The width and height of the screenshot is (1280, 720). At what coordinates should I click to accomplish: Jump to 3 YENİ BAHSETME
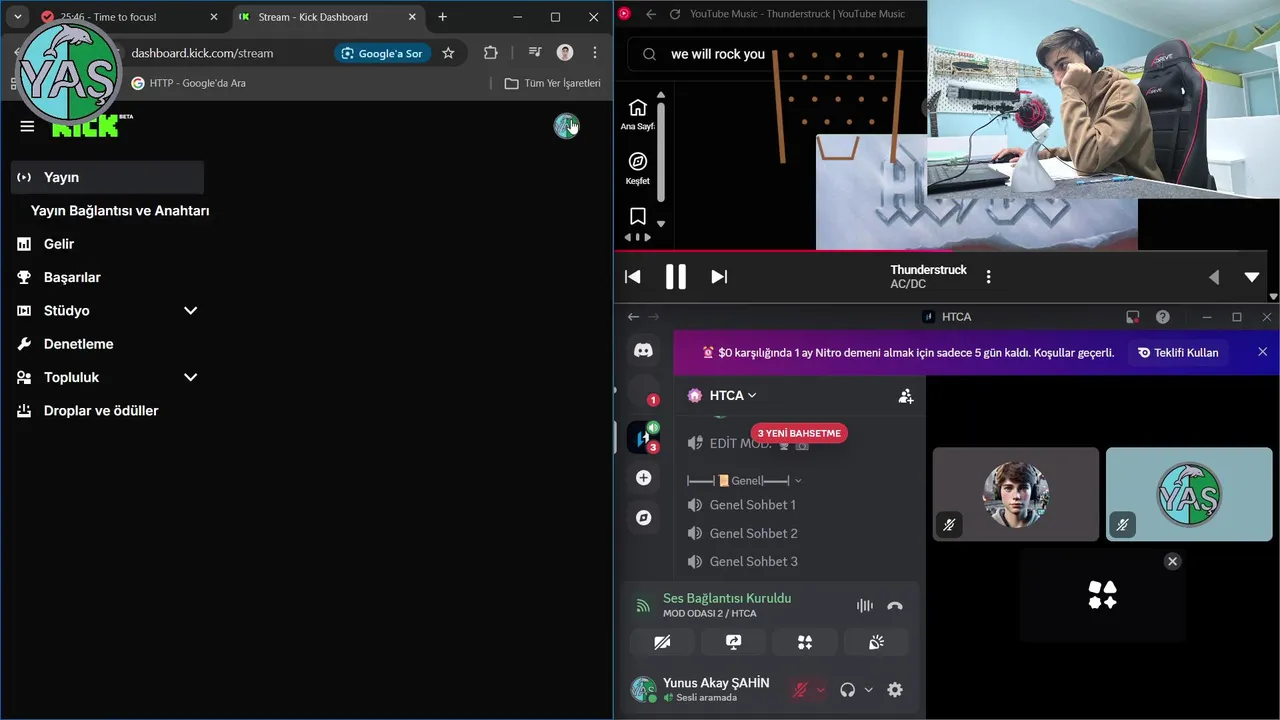point(799,433)
